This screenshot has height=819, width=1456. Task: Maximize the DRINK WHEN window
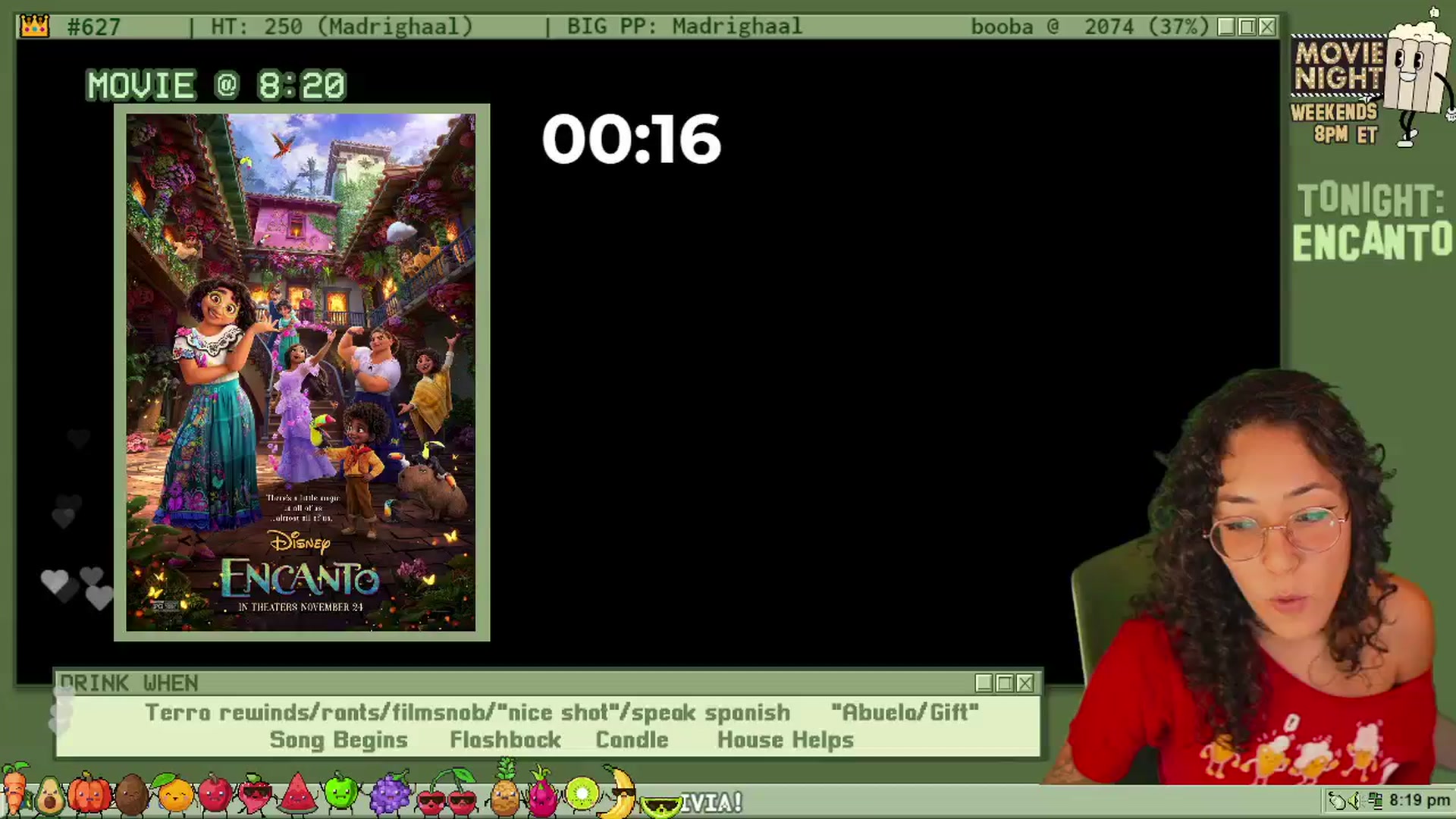(x=1005, y=683)
